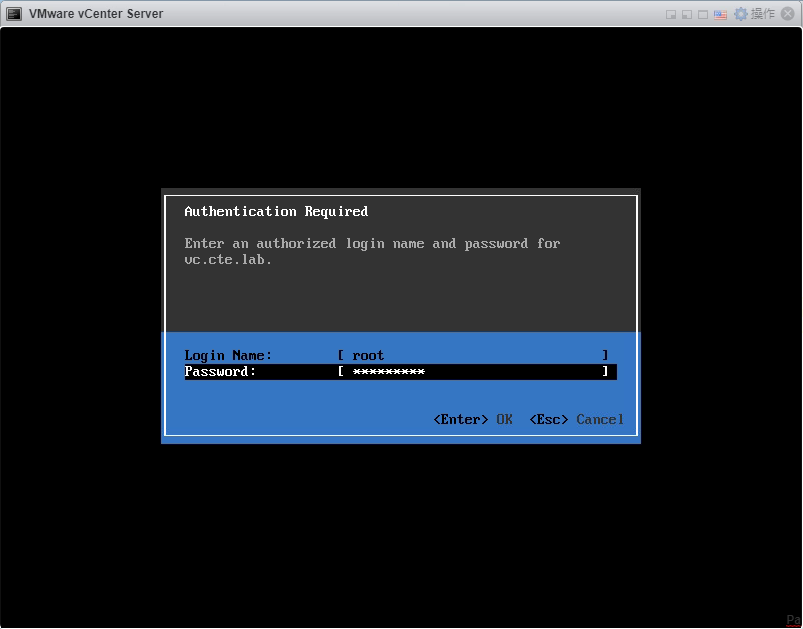Screen dimensions: 803x629
Task: Dock the console to the bottom-left corner
Action: tap(687, 14)
